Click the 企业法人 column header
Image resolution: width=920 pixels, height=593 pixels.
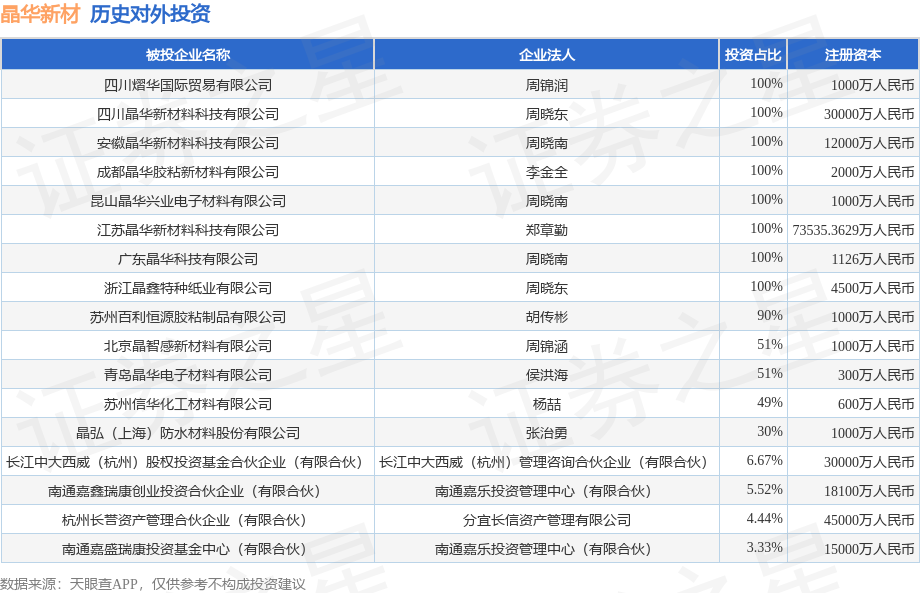click(546, 55)
